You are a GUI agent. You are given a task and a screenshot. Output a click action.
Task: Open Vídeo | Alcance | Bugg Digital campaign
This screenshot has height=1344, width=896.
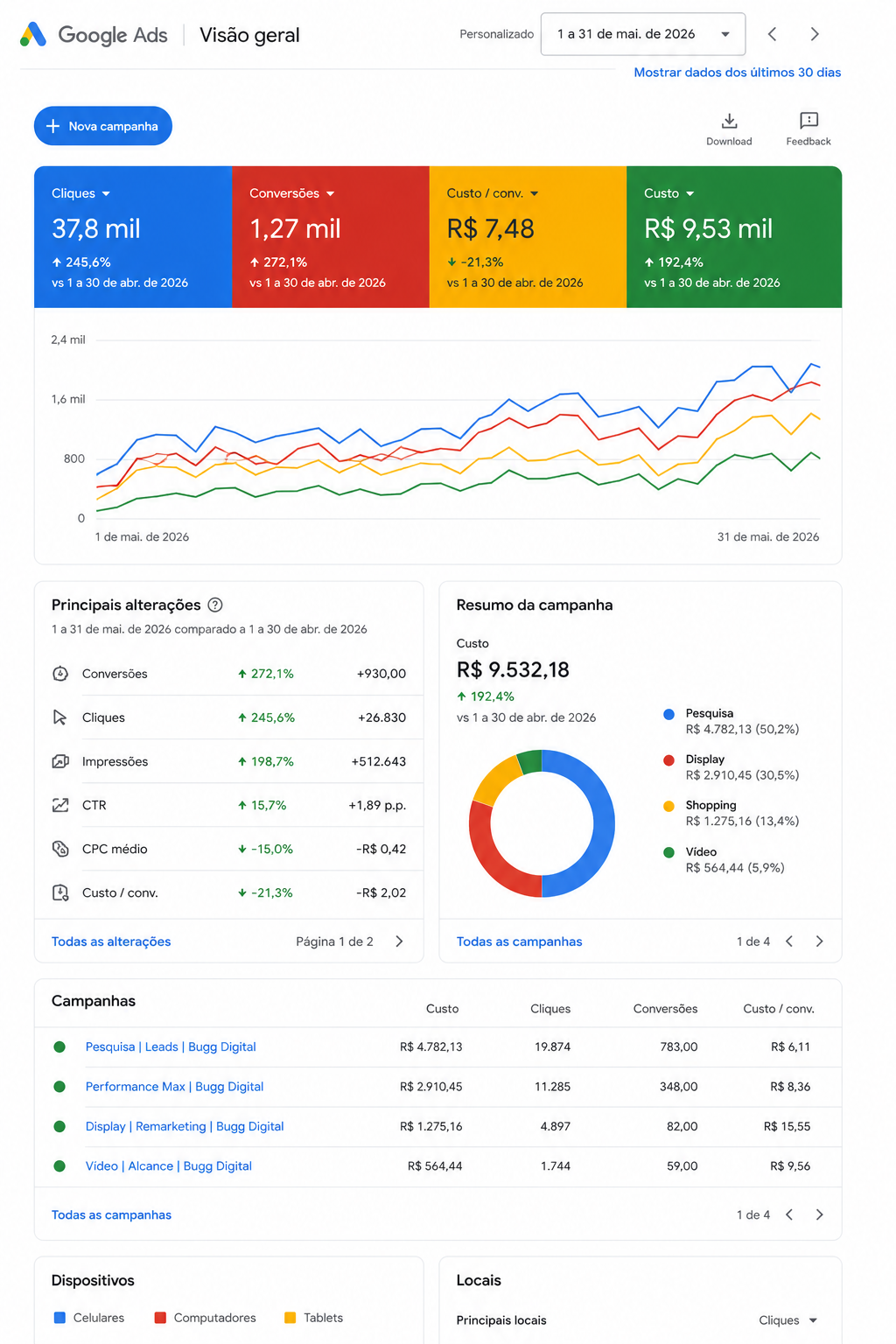[x=169, y=1166]
